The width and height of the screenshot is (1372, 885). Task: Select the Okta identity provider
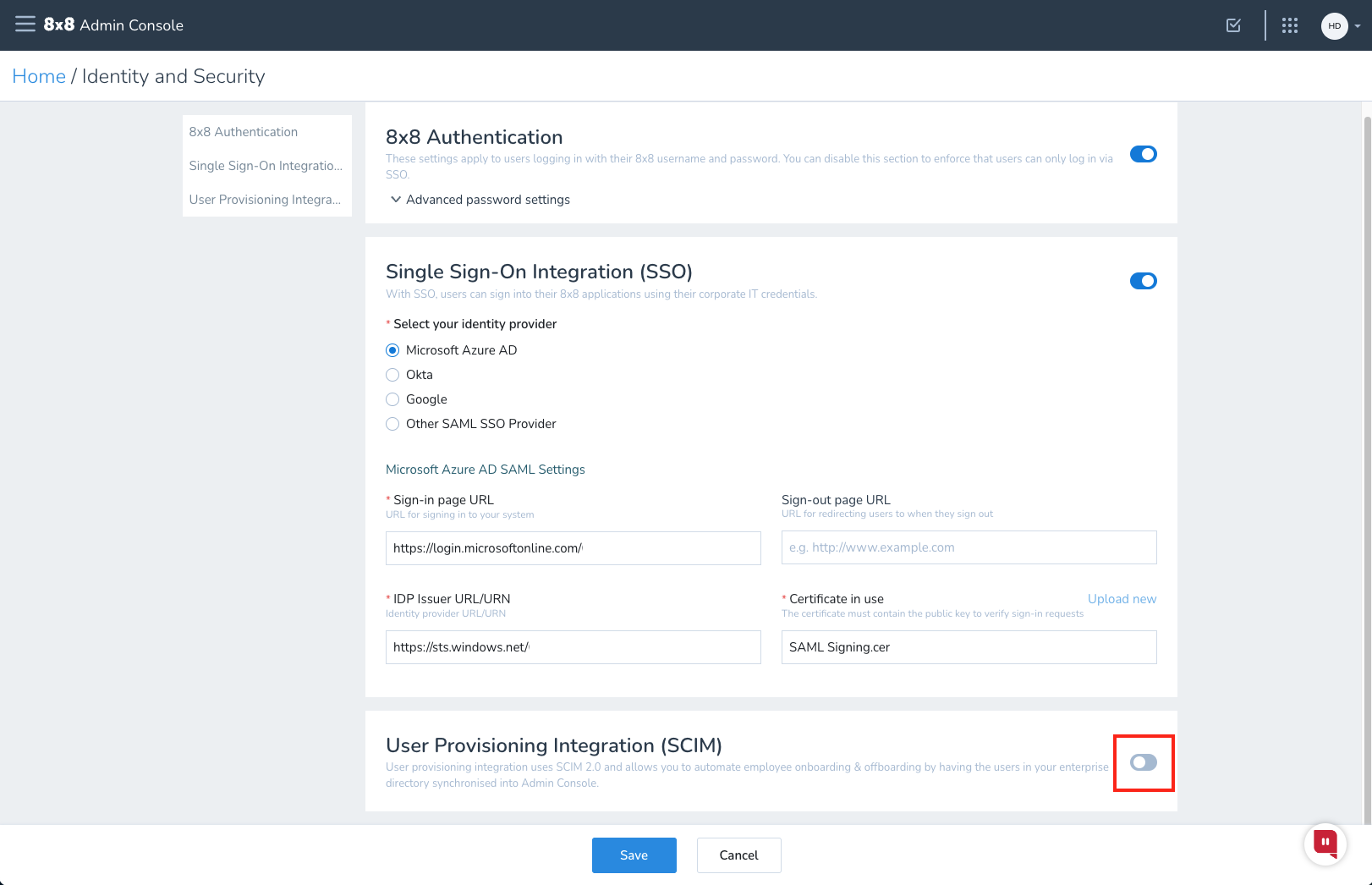coord(392,374)
